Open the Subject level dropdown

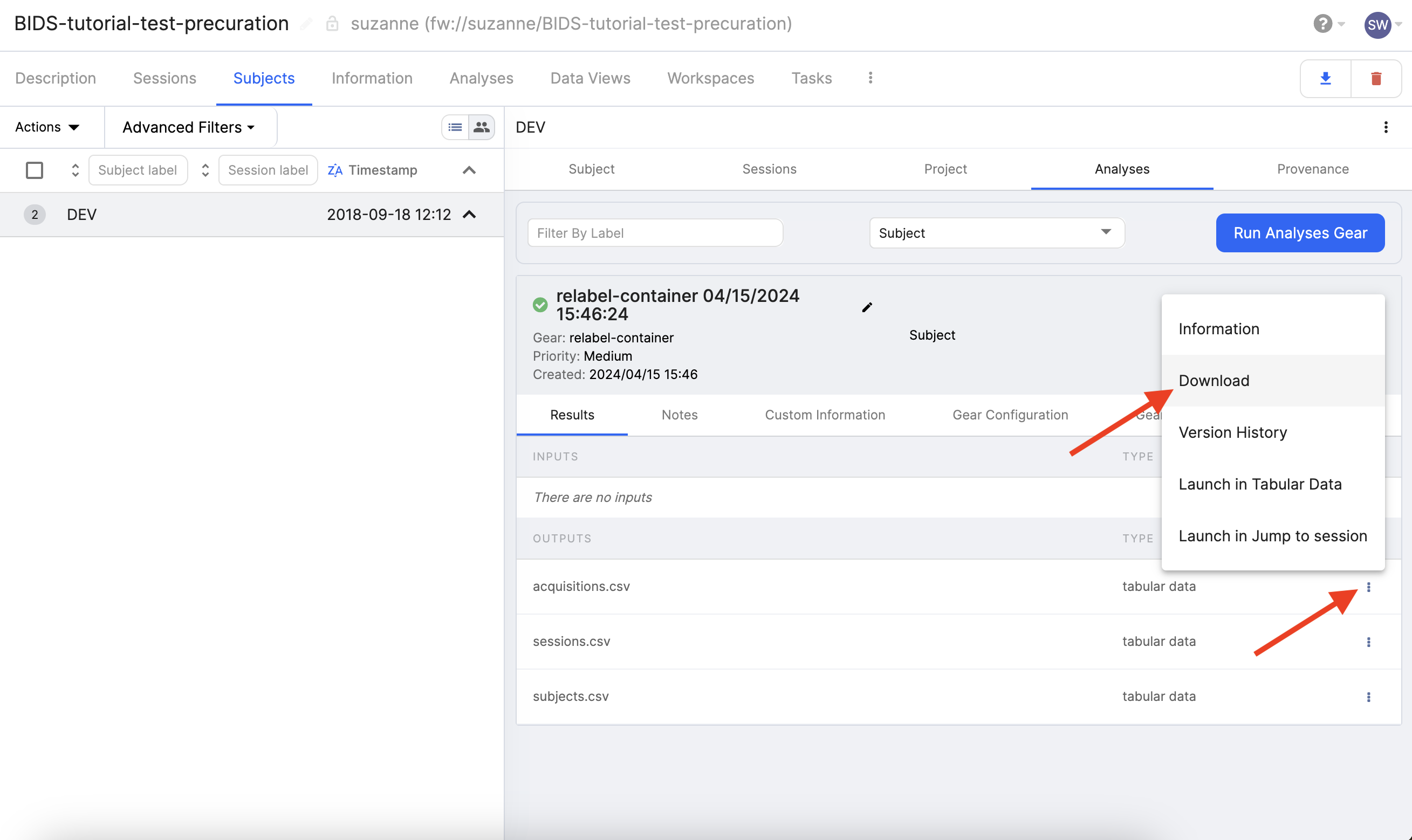click(997, 232)
